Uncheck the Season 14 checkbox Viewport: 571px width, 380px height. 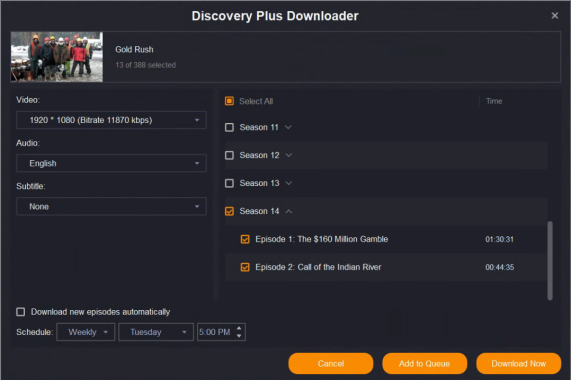[x=229, y=211]
